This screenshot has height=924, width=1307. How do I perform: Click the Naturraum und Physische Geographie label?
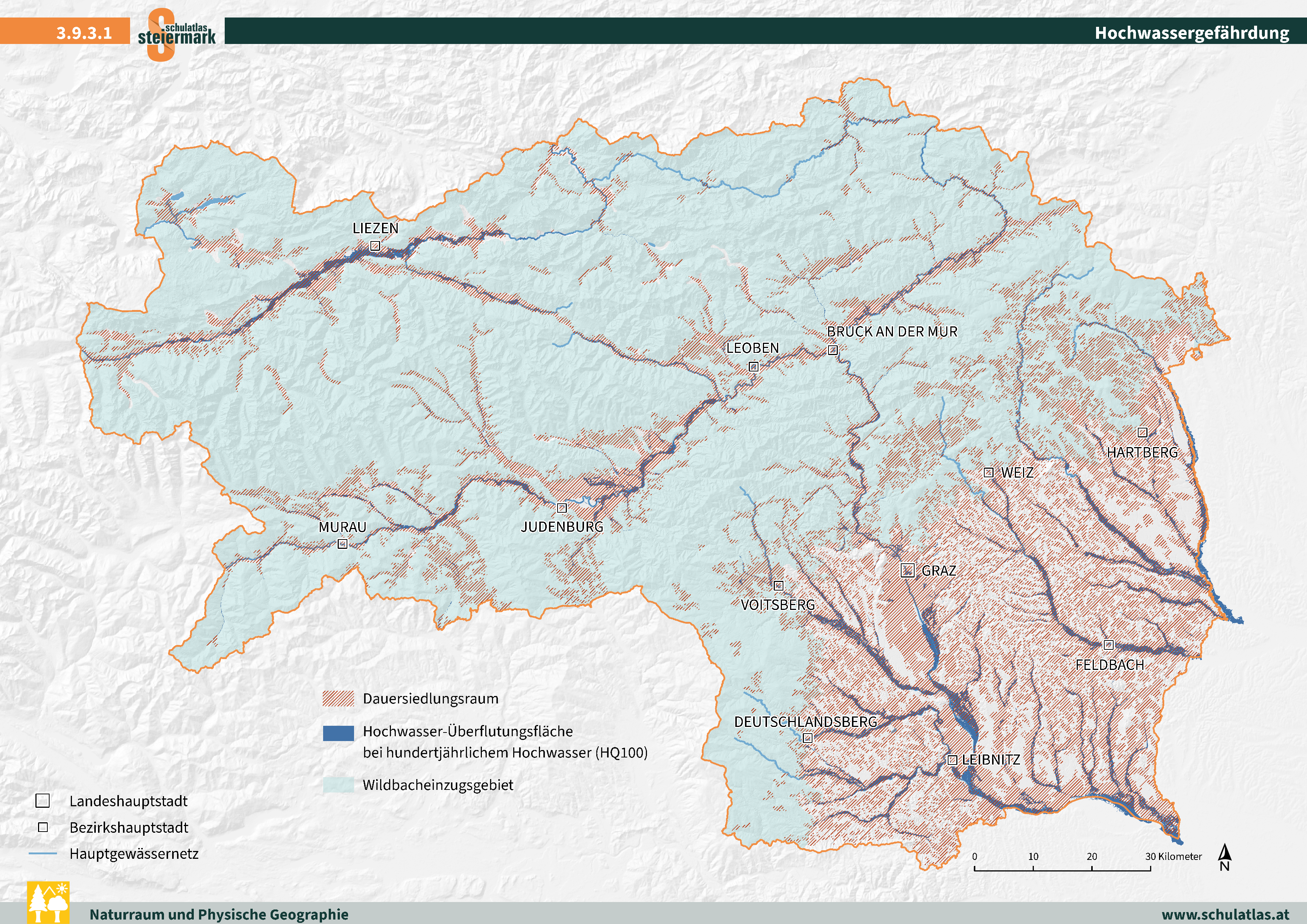(x=219, y=914)
